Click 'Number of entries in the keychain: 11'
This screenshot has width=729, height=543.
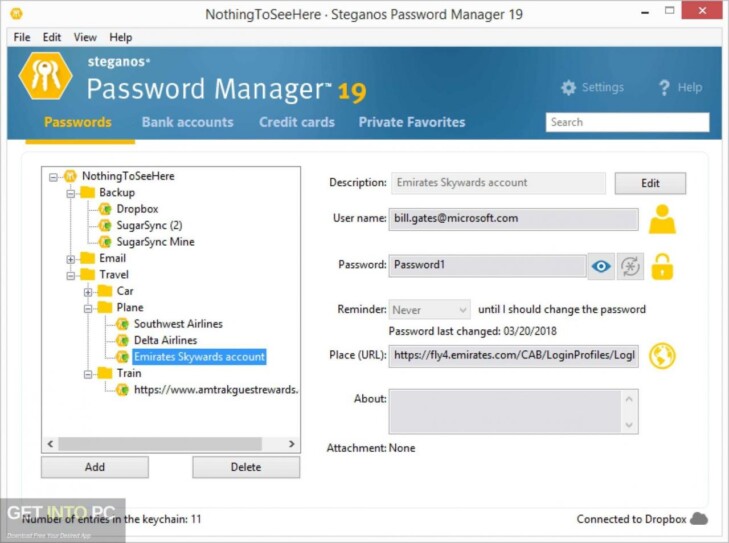pos(112,519)
